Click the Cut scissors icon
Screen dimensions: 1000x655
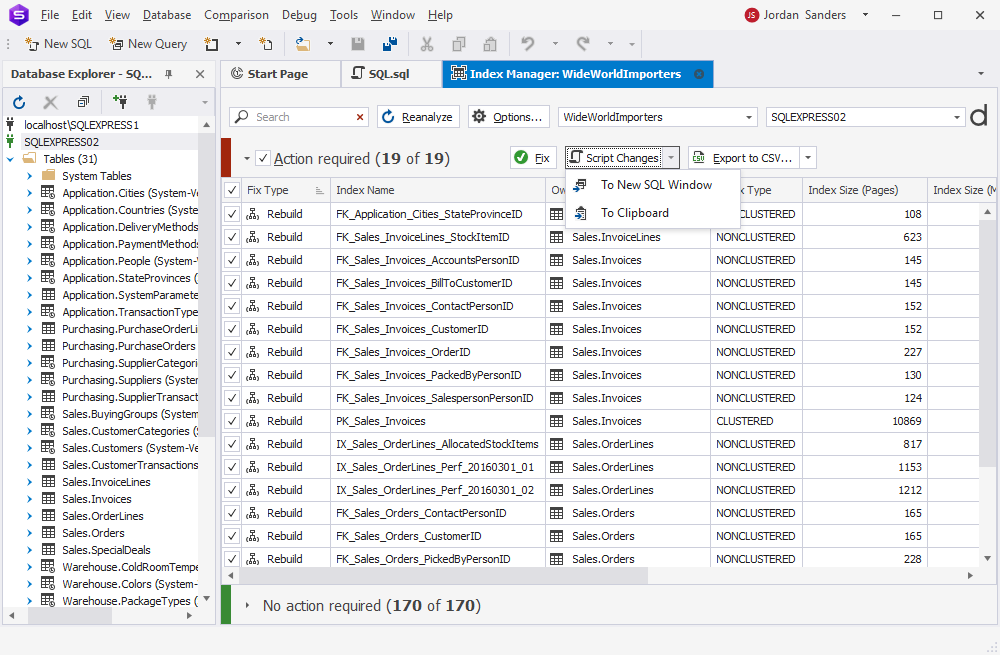point(427,44)
